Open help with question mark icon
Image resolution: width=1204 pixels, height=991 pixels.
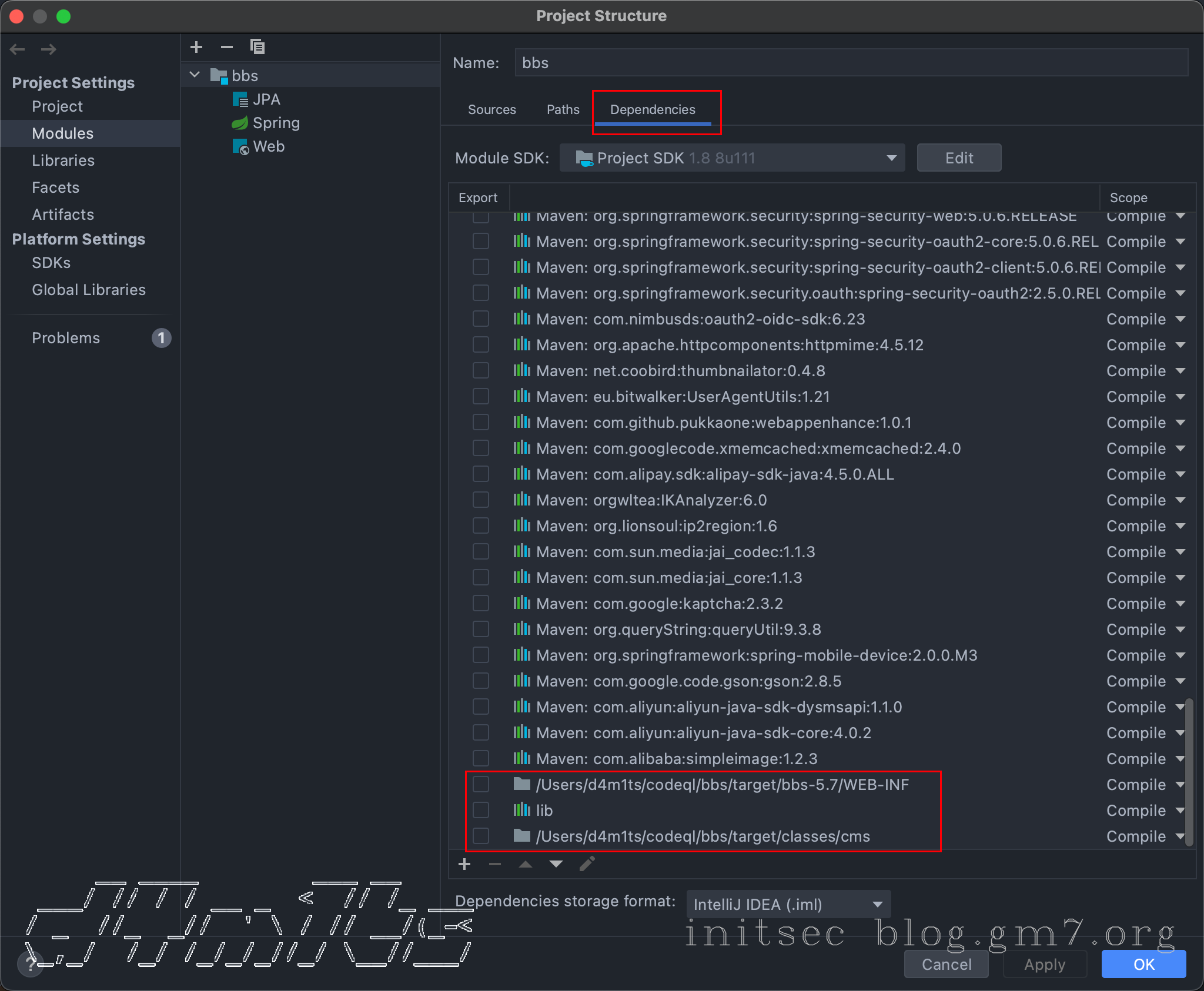29,964
